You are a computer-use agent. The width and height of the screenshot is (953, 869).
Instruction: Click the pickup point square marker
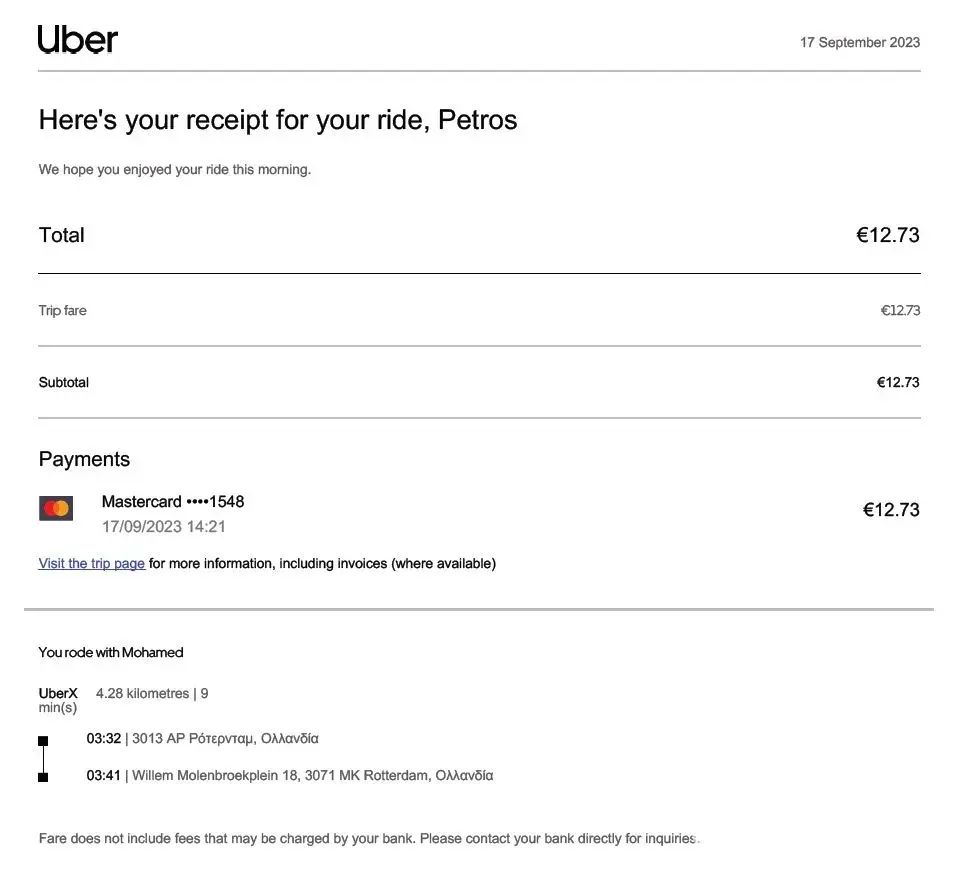pos(43,741)
